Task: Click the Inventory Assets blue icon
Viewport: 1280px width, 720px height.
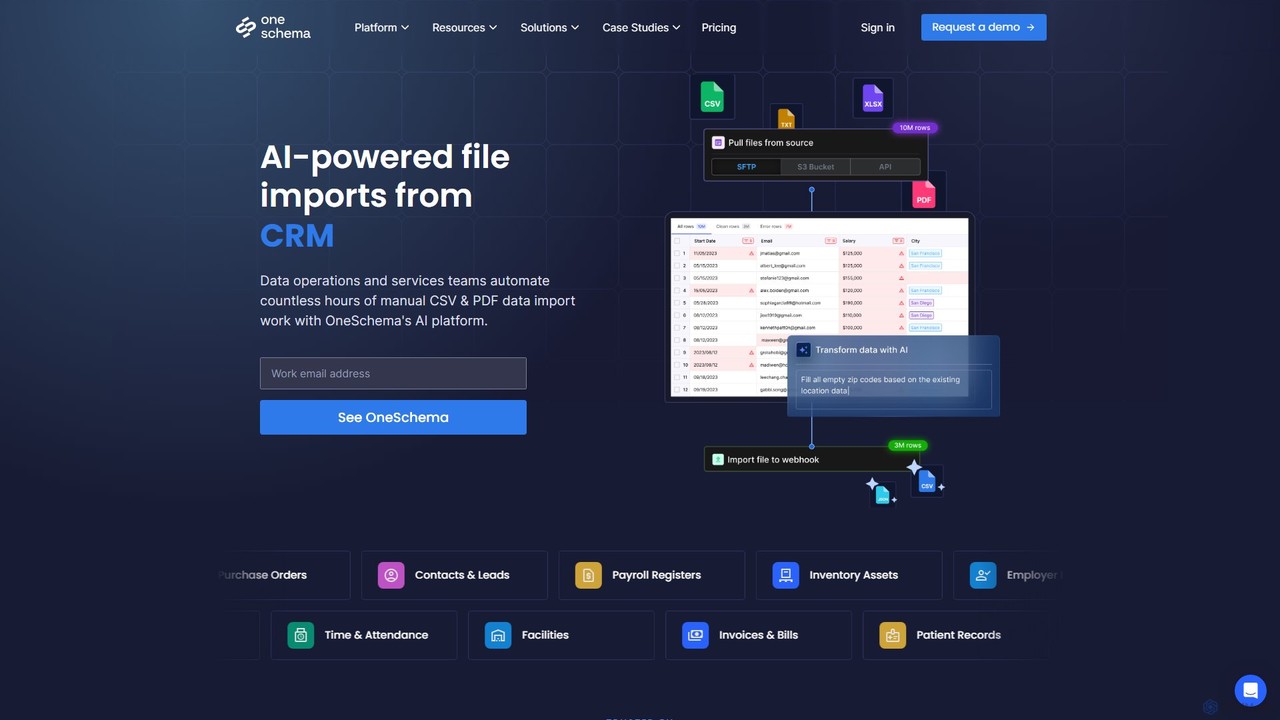Action: click(x=786, y=575)
